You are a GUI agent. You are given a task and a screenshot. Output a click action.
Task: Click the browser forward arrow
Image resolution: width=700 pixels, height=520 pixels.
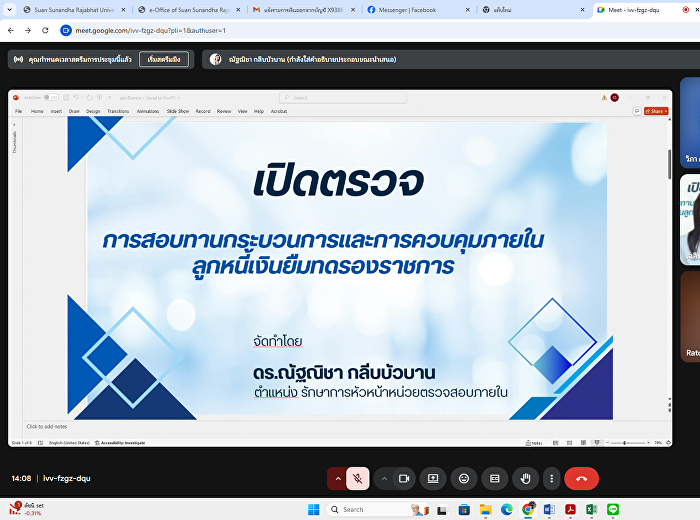click(x=28, y=30)
